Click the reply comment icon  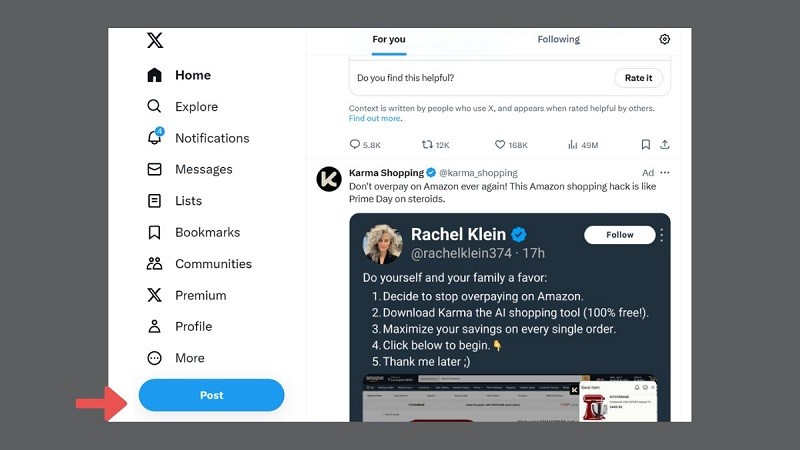coord(355,145)
